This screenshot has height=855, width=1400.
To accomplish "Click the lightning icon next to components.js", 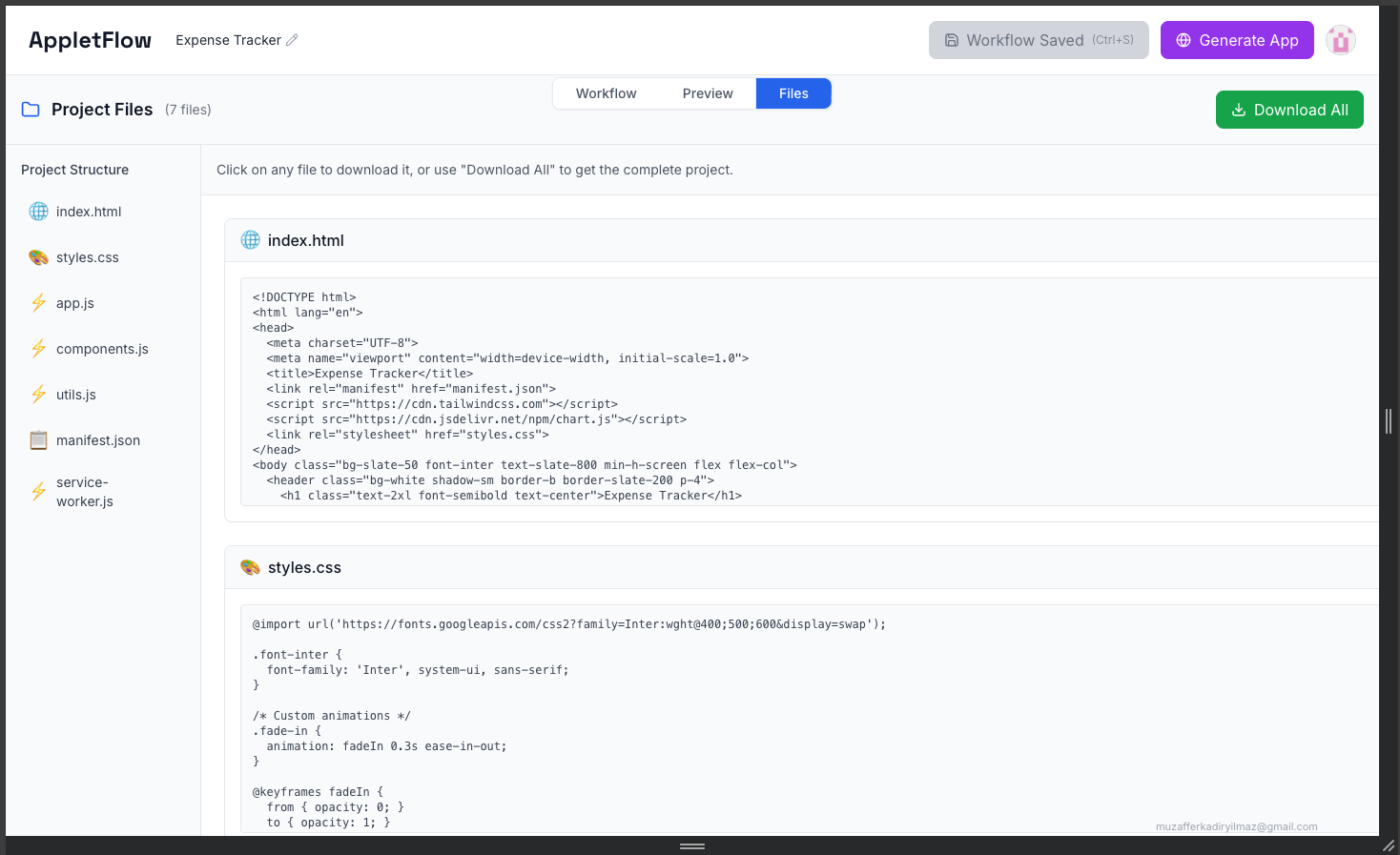I will [38, 348].
